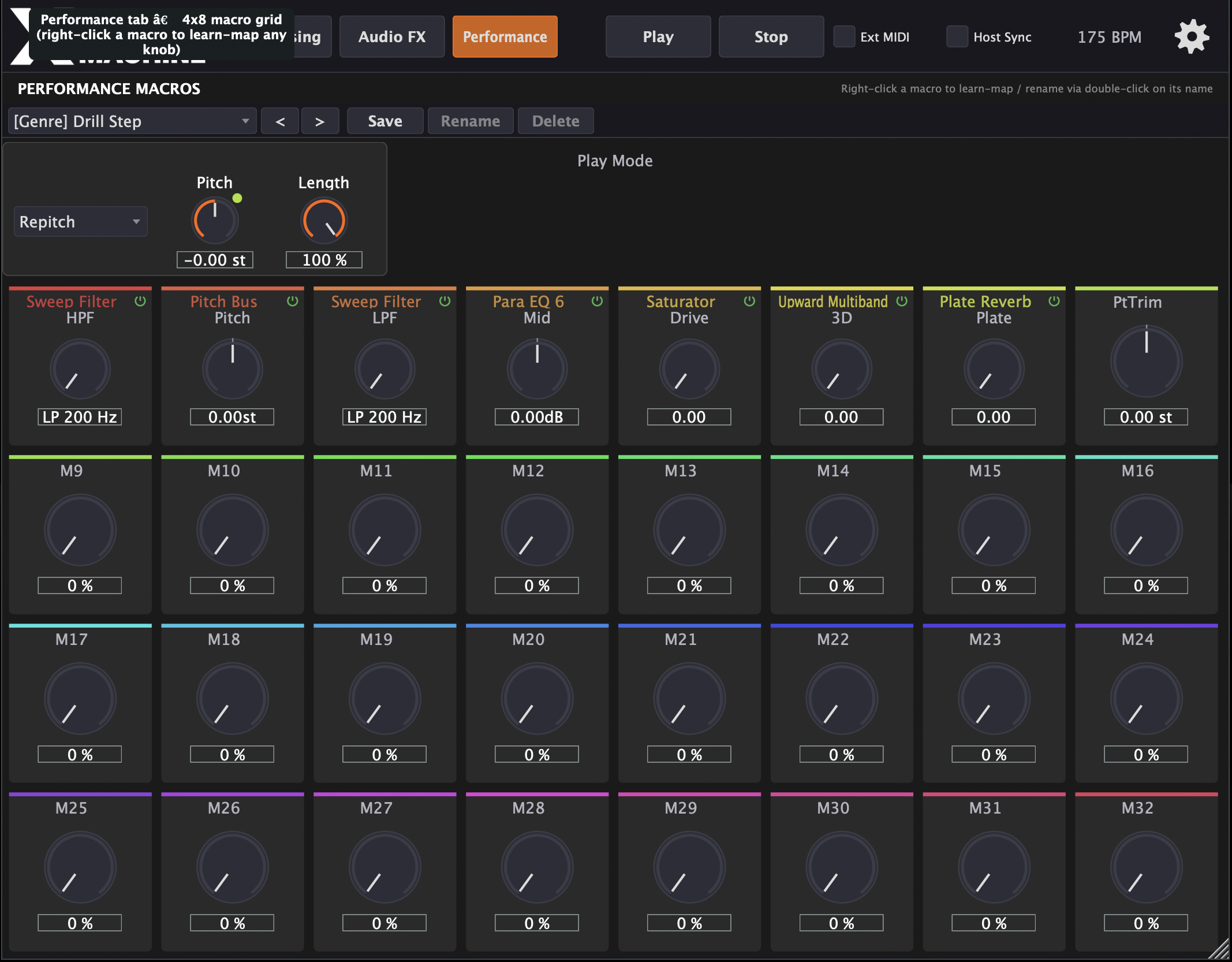Click the Saturator macro name label
The width and height of the screenshot is (1232, 962).
coord(681,301)
